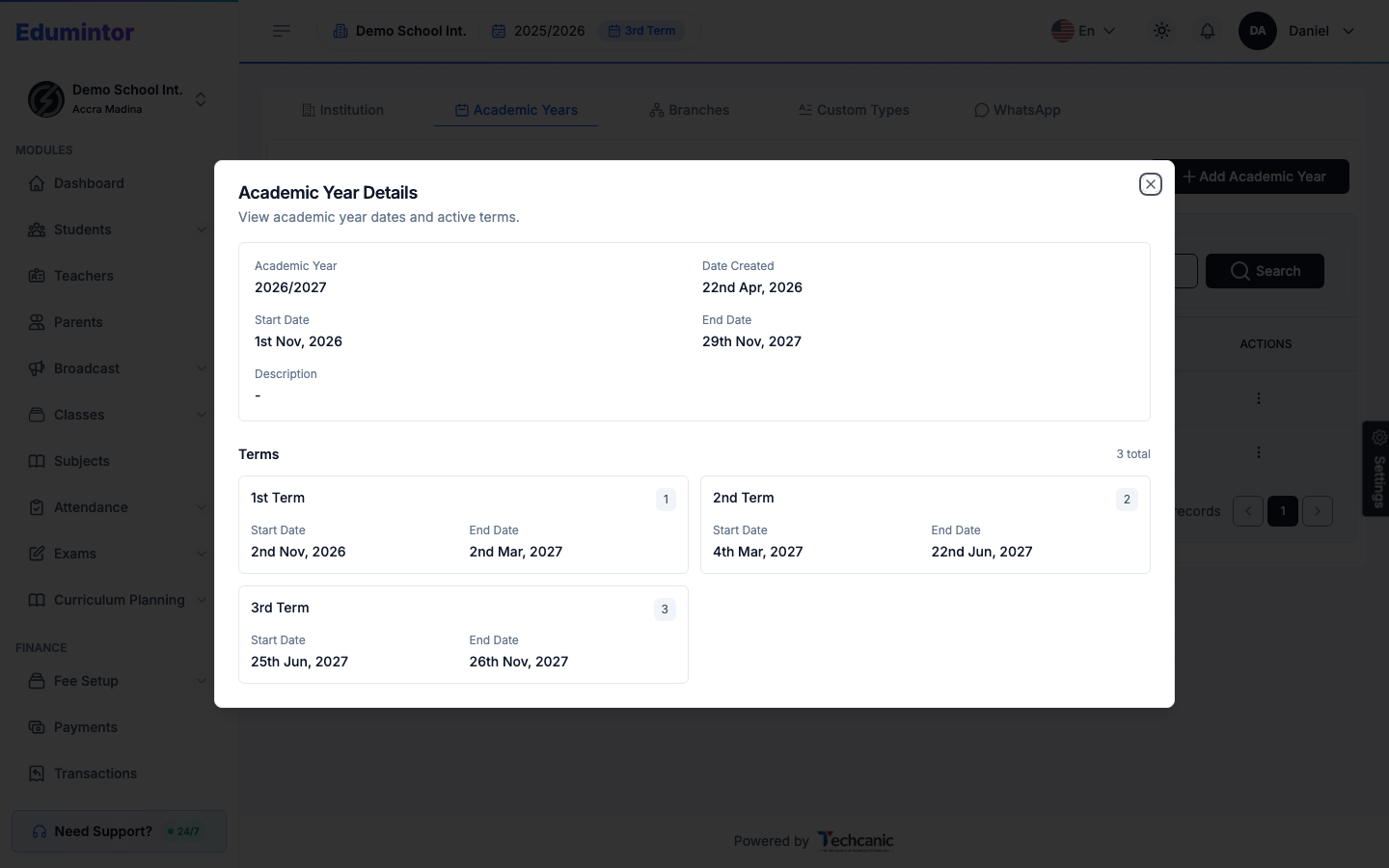
Task: Click the Subjects book icon
Action: coord(37,461)
